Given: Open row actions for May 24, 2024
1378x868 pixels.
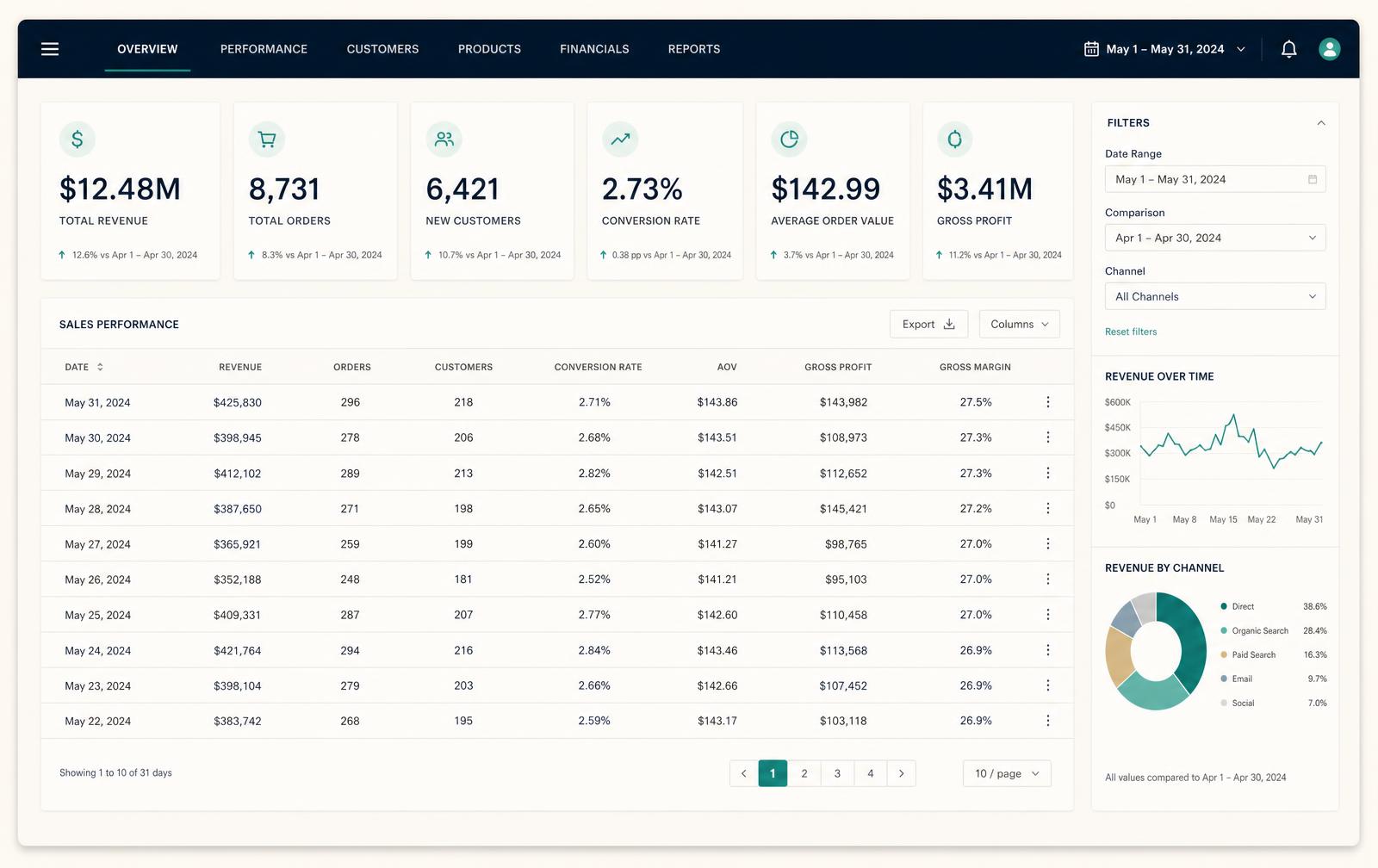Looking at the screenshot, I should tap(1048, 650).
